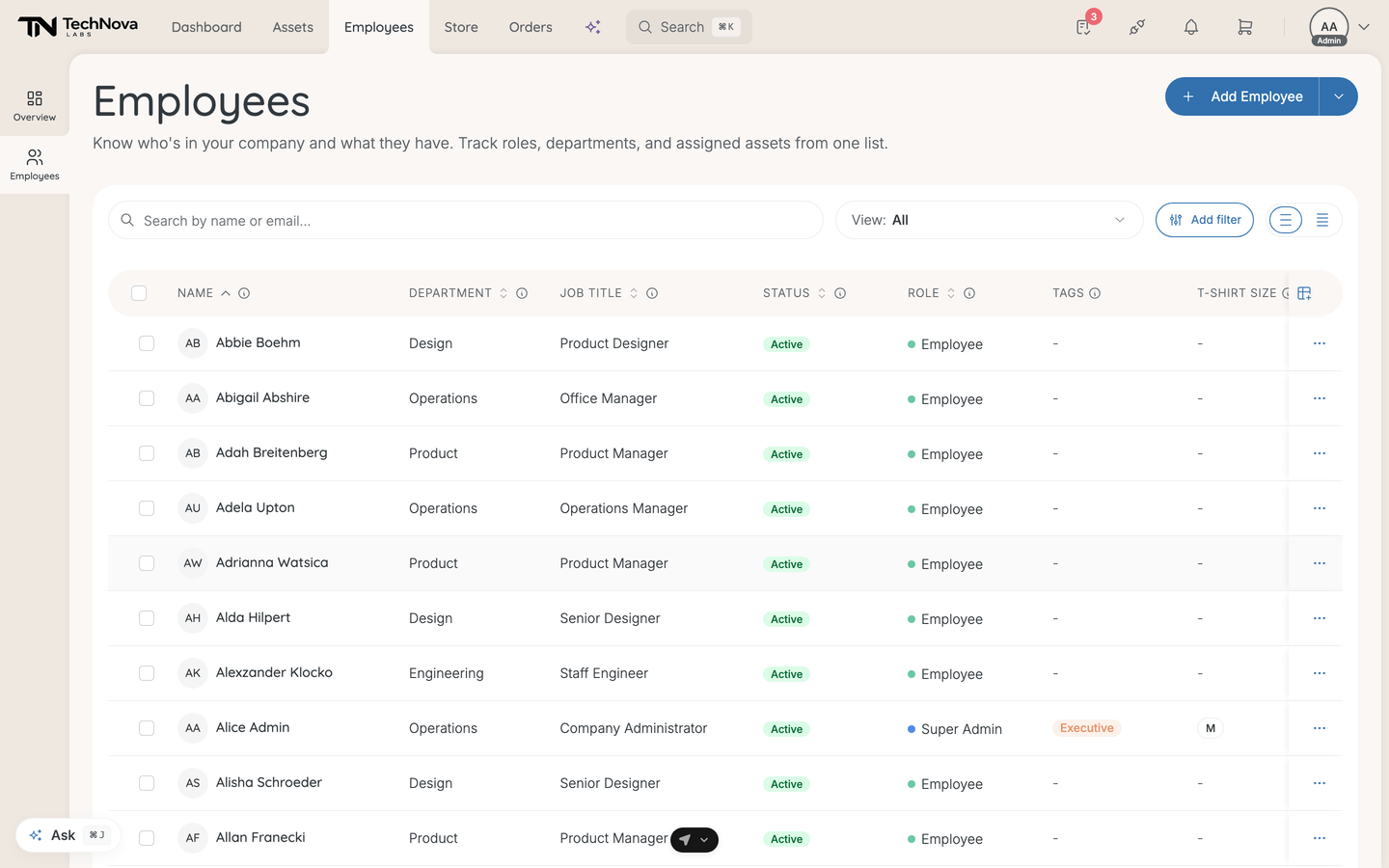This screenshot has height=868, width=1389.
Task: Open row actions menu for Alda Hilpert
Action: [x=1320, y=618]
